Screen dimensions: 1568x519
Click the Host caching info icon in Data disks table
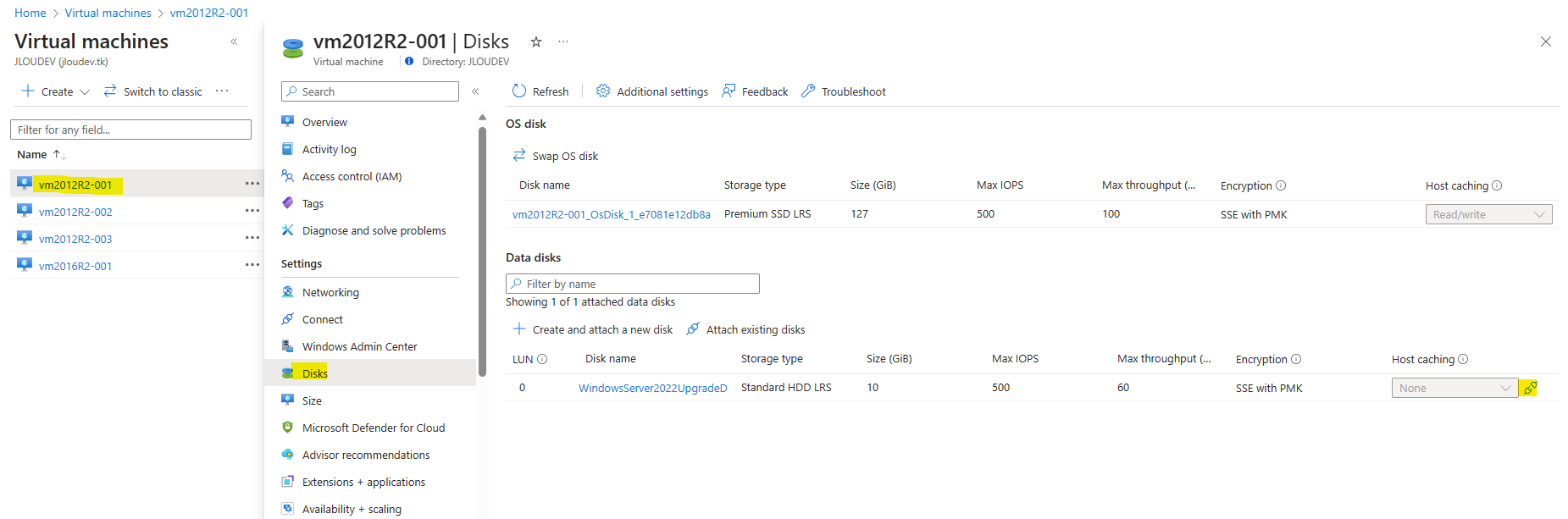click(x=1463, y=359)
